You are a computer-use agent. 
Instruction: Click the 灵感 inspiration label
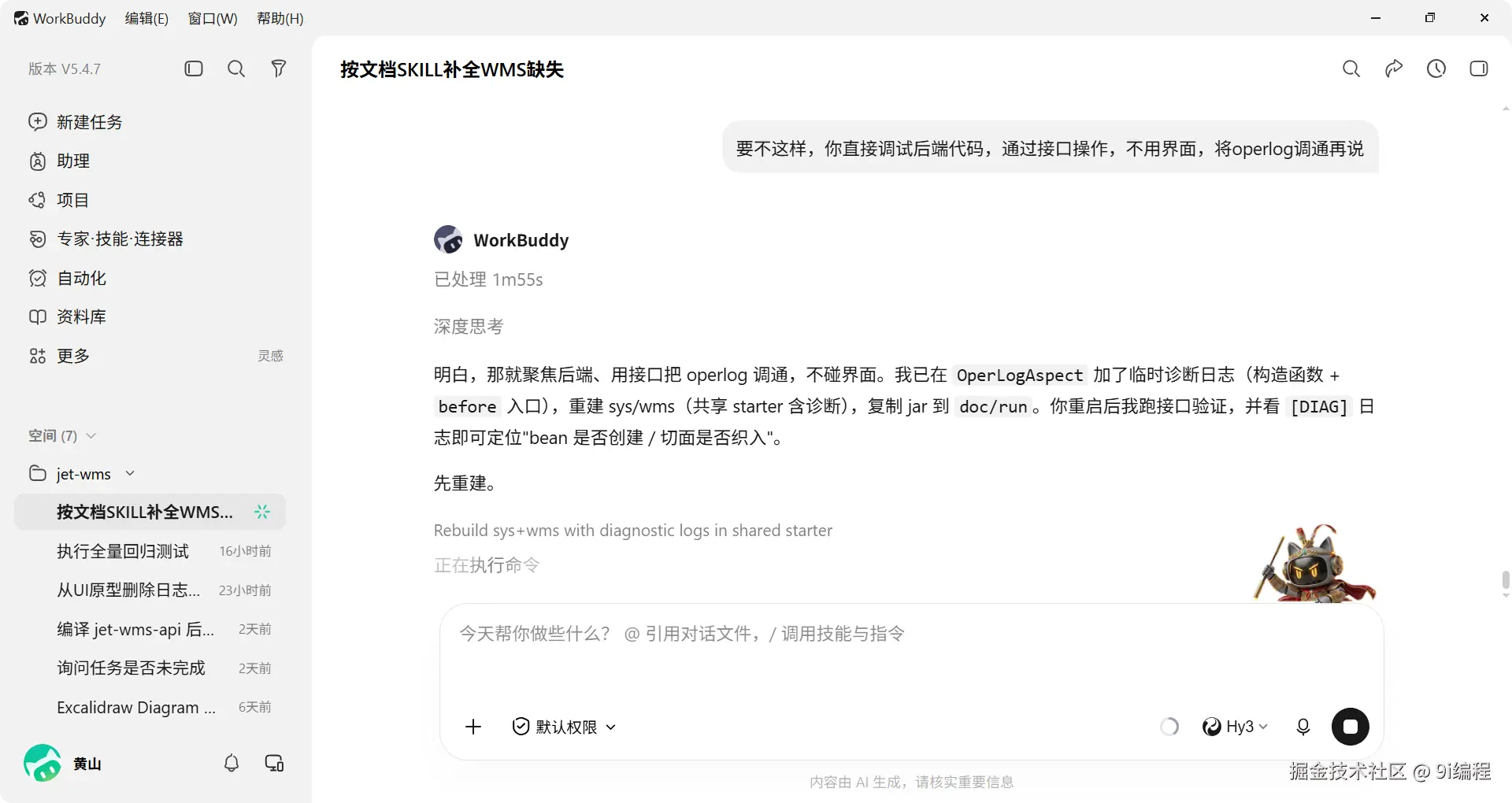point(270,356)
